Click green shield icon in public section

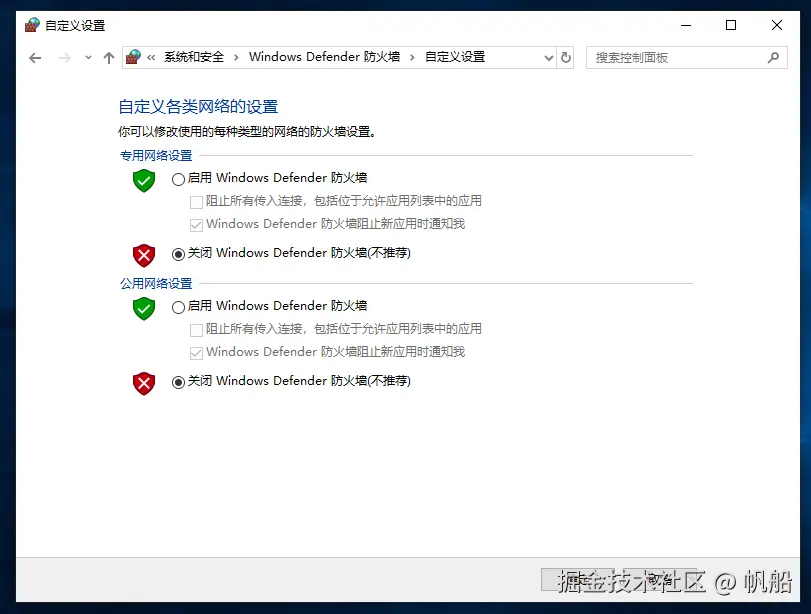(144, 309)
